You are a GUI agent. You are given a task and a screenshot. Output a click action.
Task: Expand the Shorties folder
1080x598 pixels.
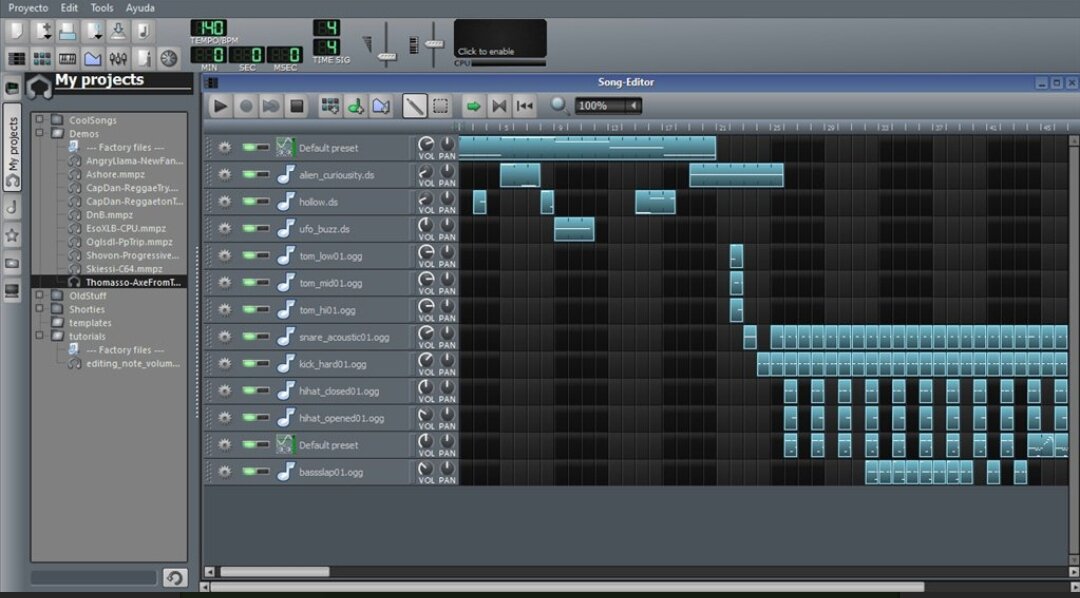[x=40, y=309]
